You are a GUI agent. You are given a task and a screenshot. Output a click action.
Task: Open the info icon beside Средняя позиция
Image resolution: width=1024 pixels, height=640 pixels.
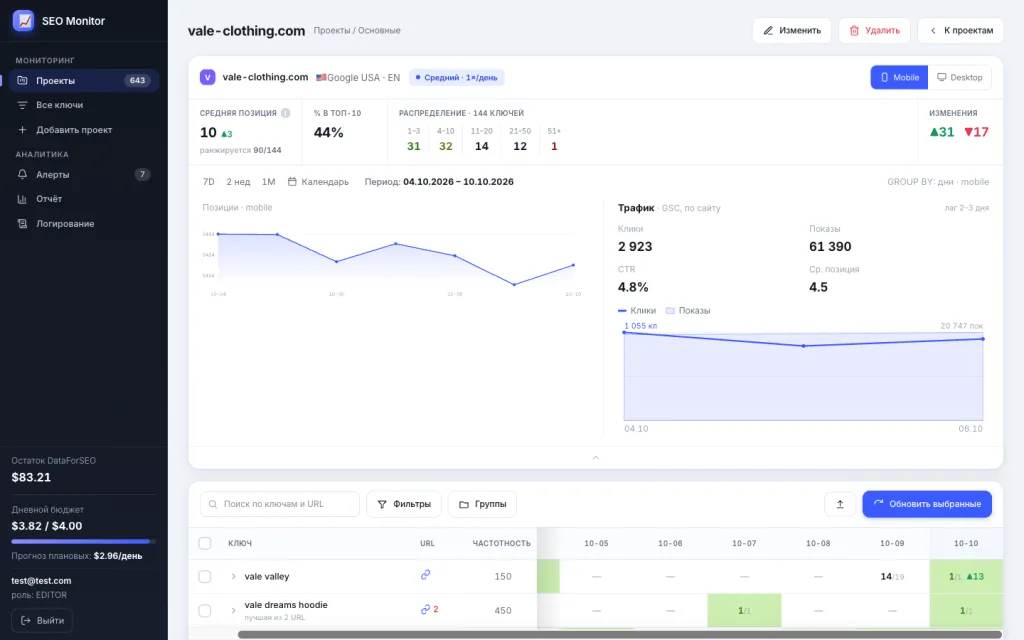point(285,113)
